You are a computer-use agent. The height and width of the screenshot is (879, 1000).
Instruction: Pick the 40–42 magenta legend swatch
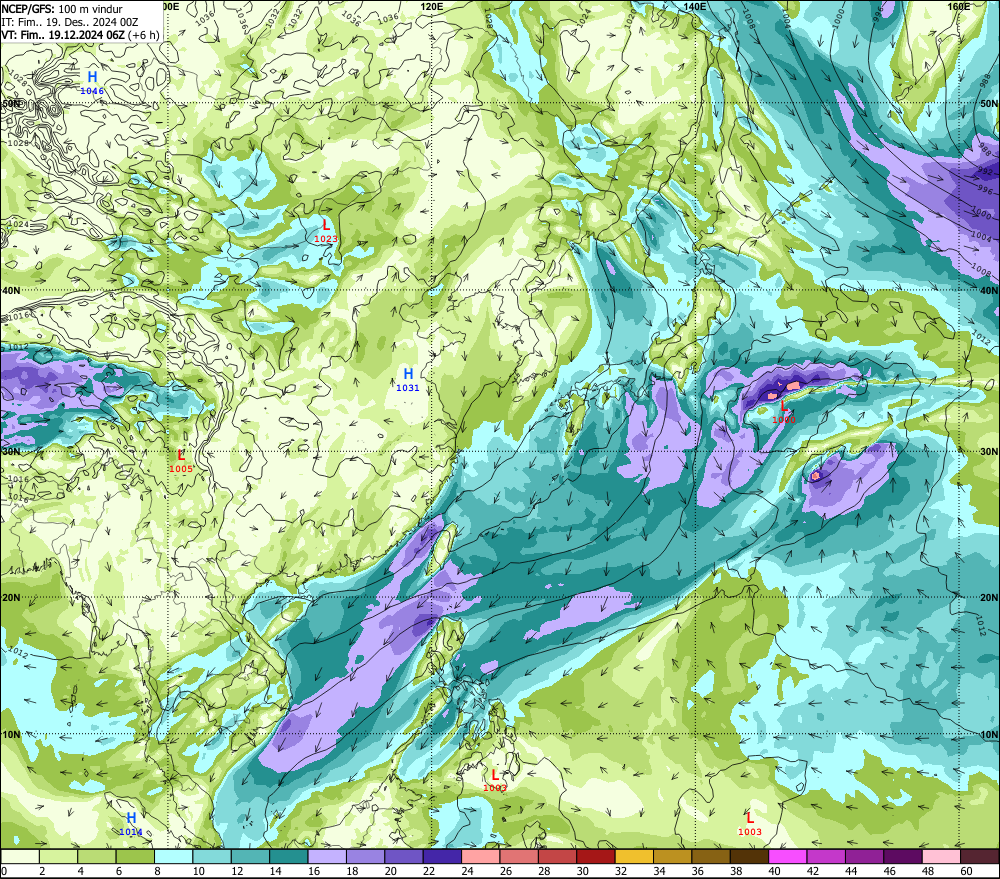[788, 856]
